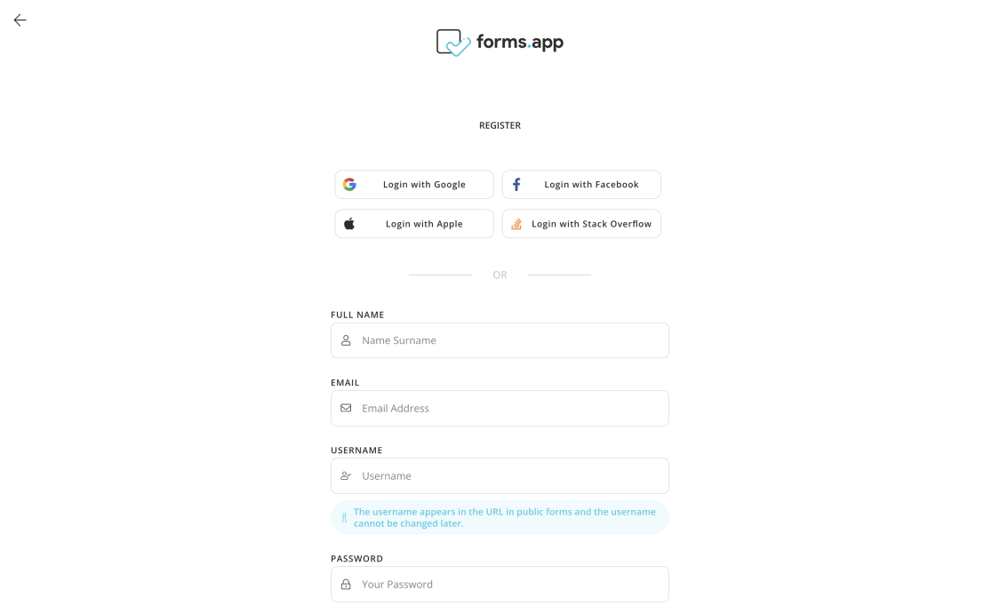Click the padlock icon in Password field

tap(347, 584)
